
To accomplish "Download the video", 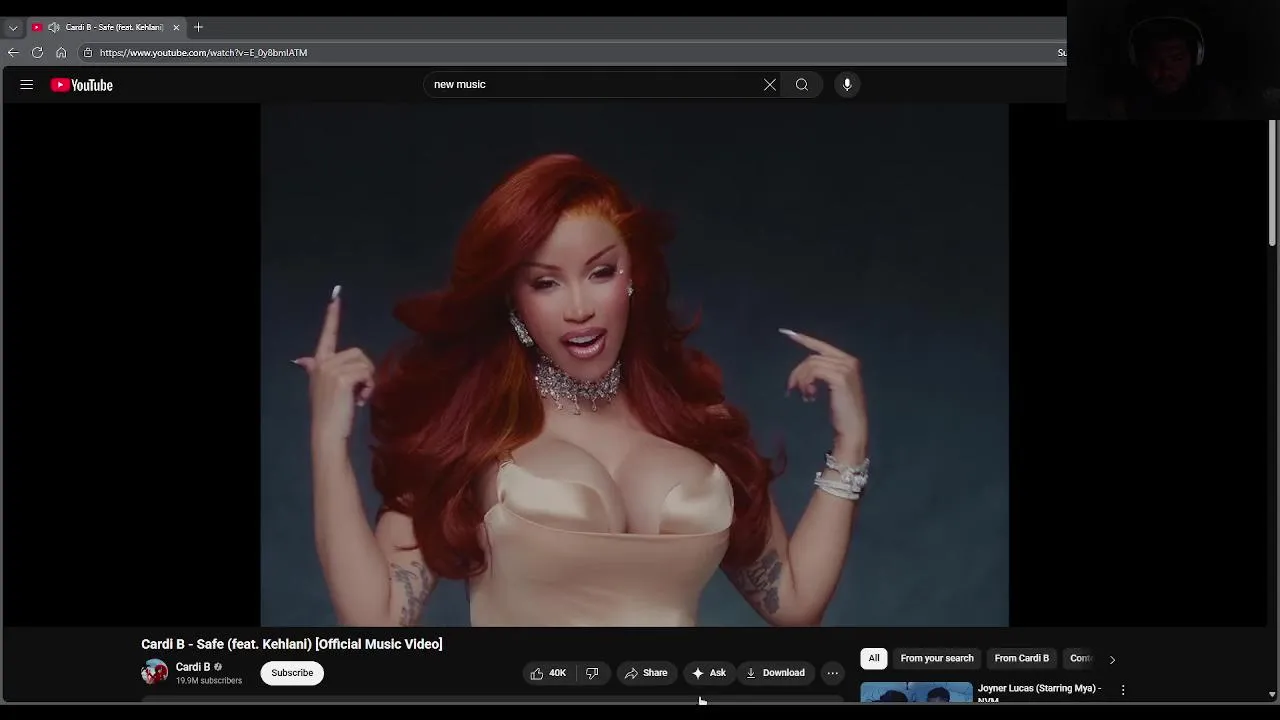I will click(776, 673).
